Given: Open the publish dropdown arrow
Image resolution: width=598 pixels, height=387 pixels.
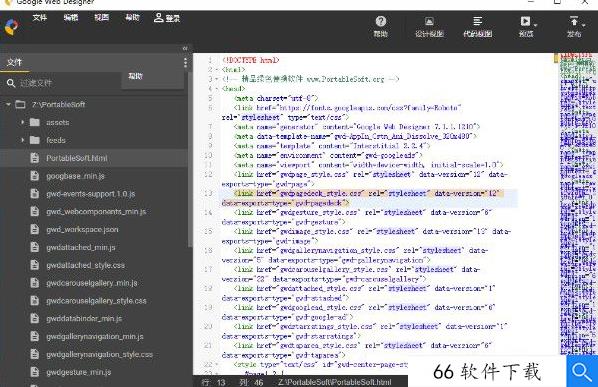Looking at the screenshot, I should point(584,25).
